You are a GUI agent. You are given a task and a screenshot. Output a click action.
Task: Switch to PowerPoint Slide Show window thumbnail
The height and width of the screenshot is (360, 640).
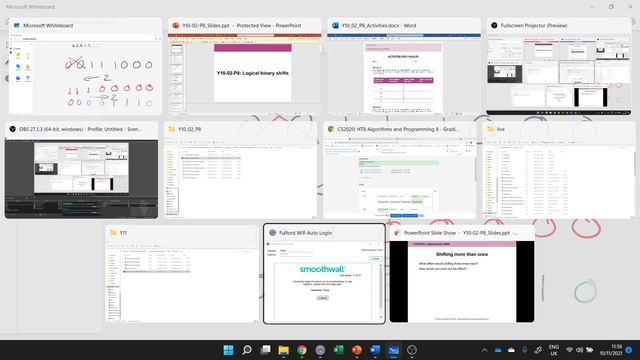pyautogui.click(x=462, y=274)
